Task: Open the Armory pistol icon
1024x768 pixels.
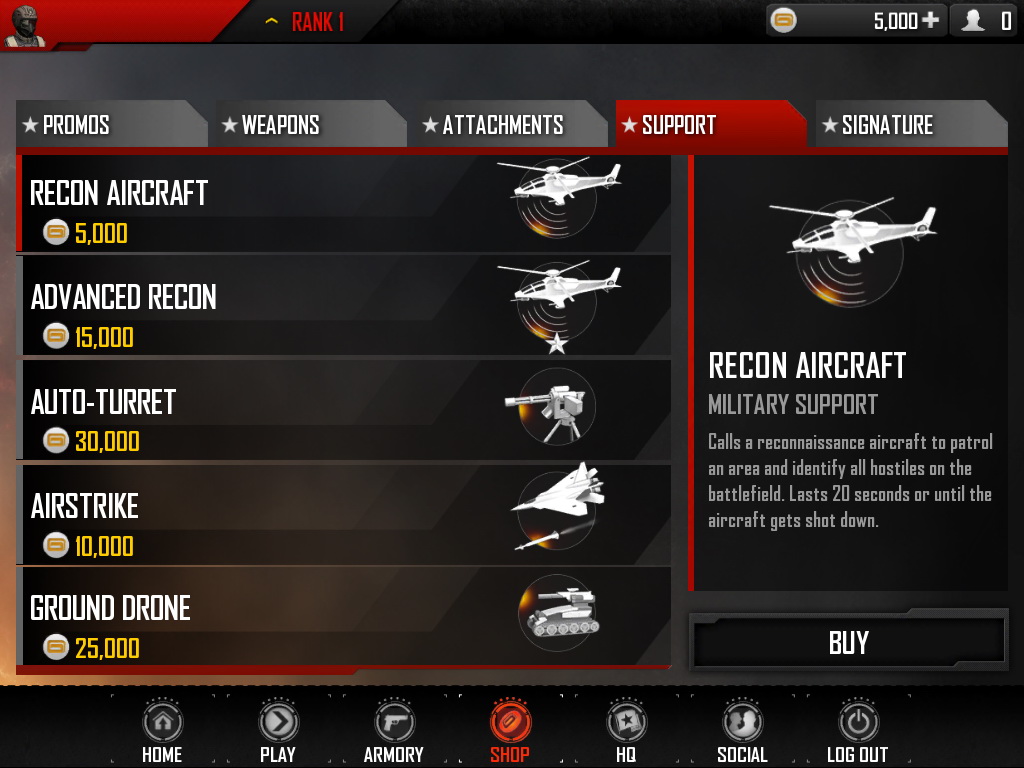Action: pyautogui.click(x=394, y=722)
